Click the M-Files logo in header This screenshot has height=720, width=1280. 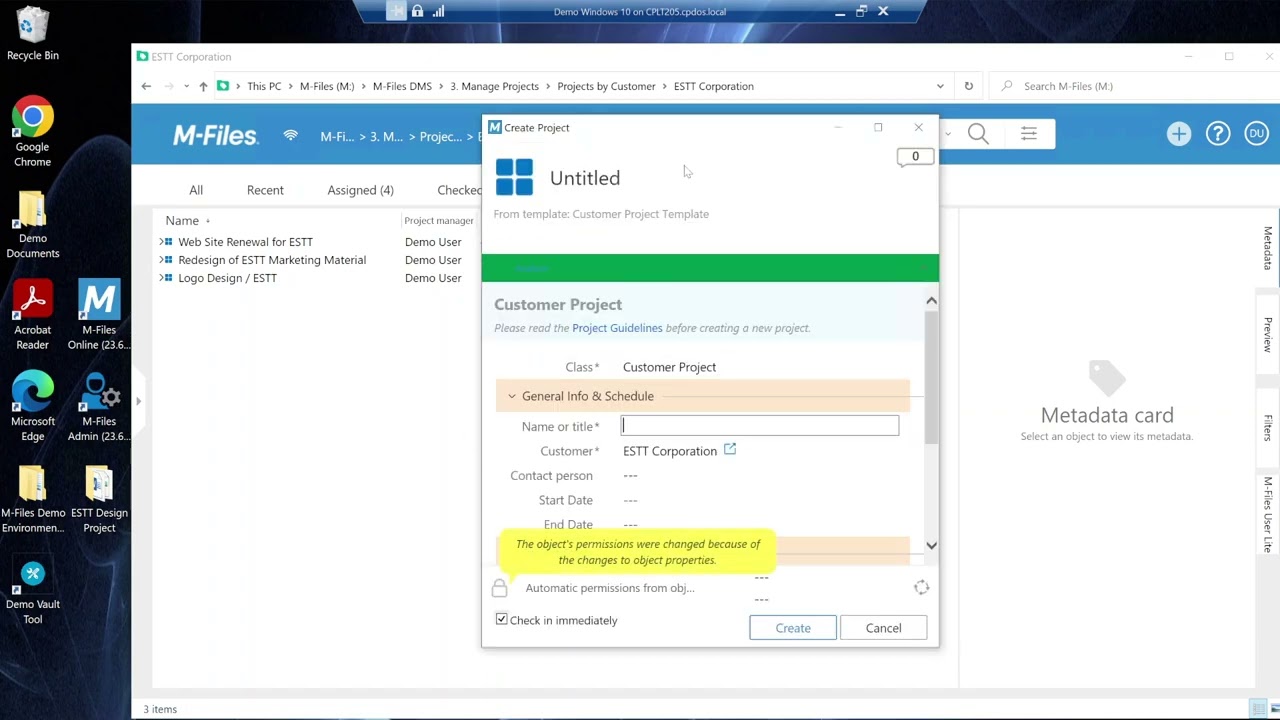tap(215, 135)
